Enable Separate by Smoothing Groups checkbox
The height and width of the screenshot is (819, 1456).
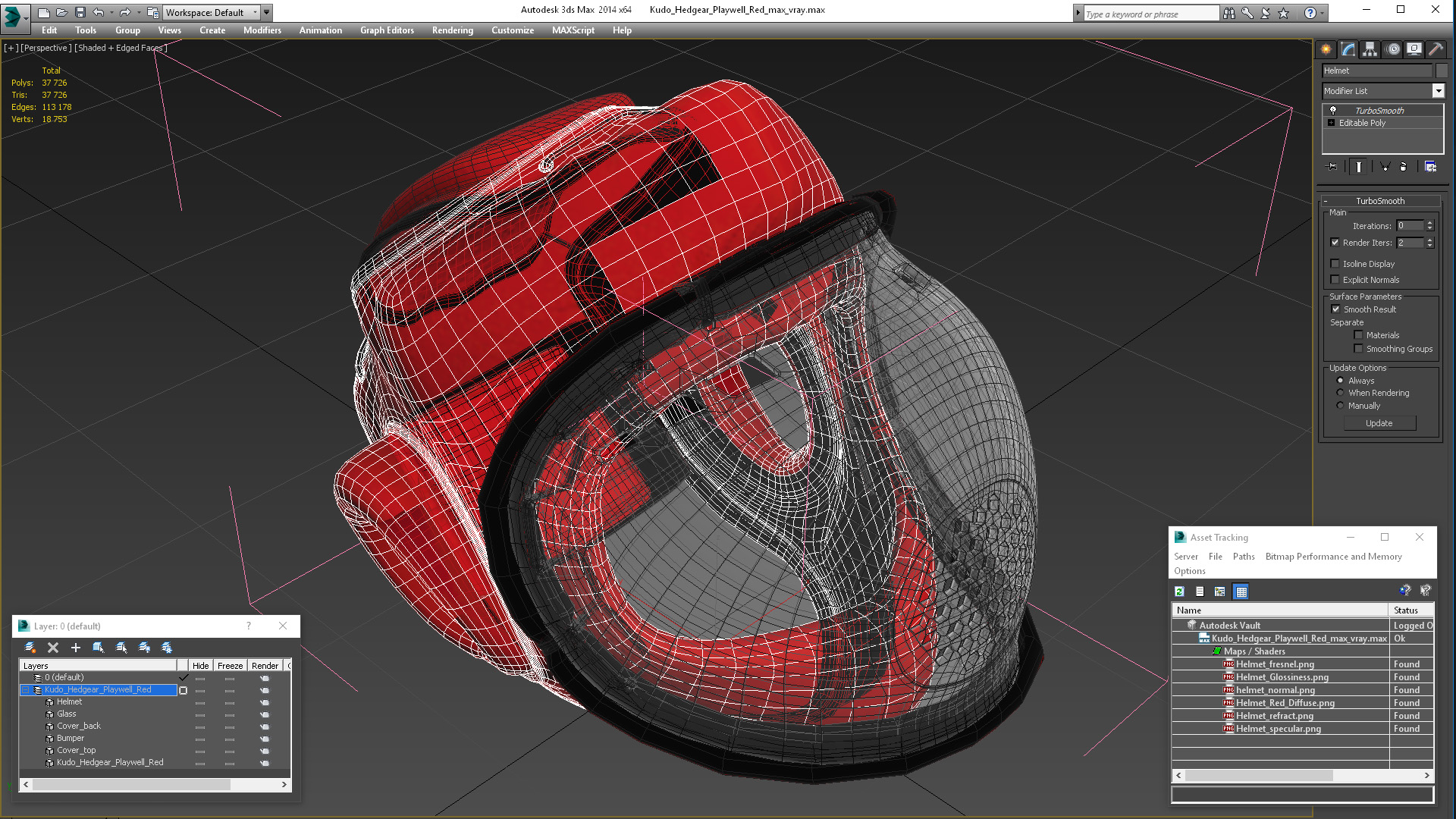point(1358,349)
